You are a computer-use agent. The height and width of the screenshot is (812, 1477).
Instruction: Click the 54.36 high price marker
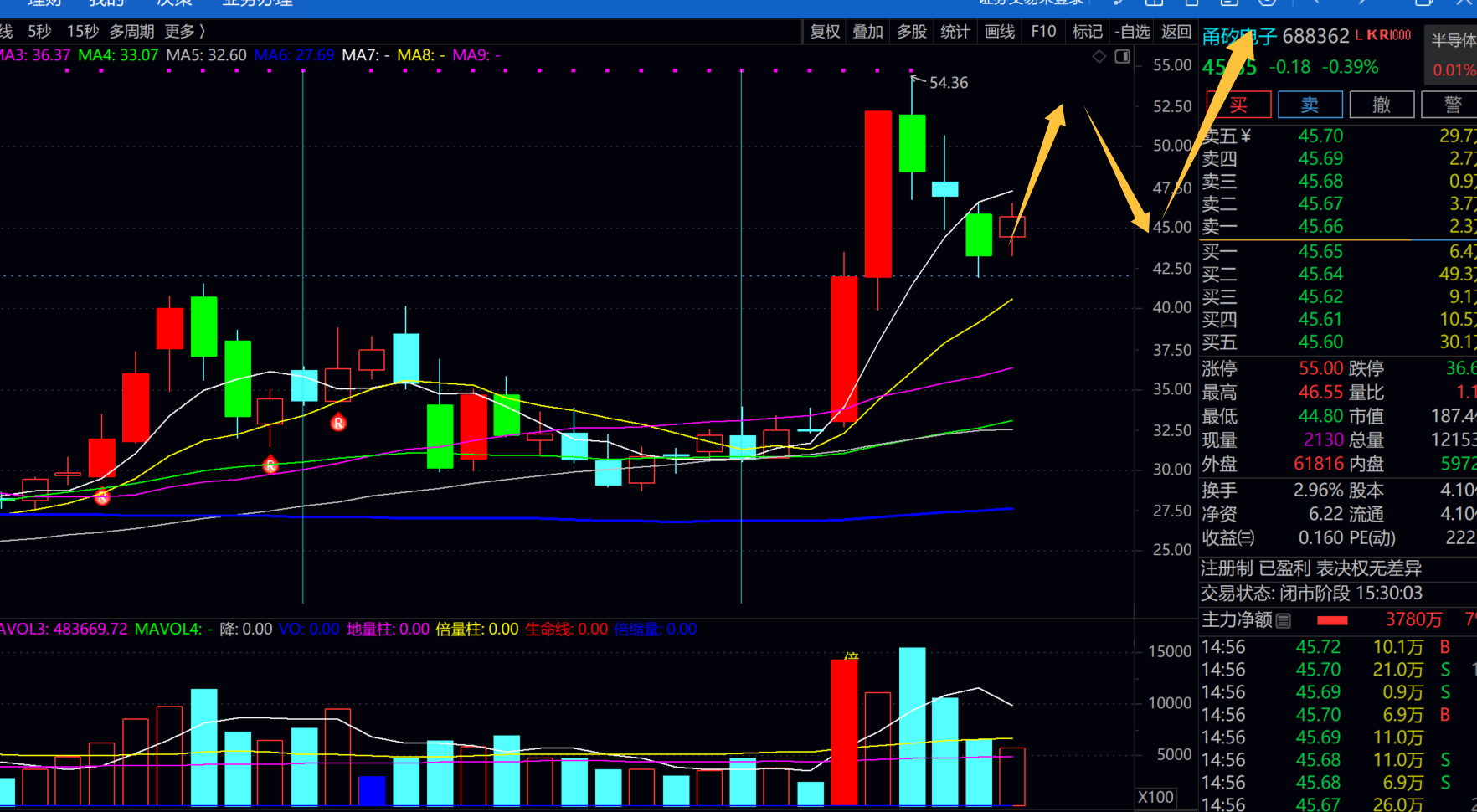(948, 83)
